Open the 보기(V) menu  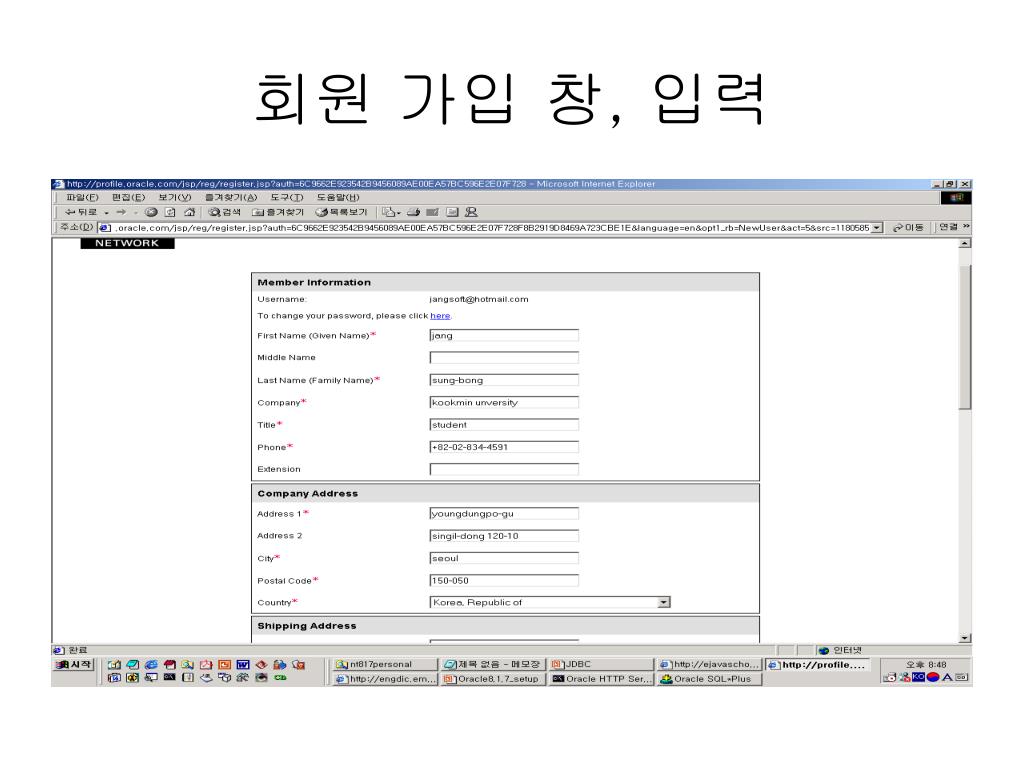[174, 197]
